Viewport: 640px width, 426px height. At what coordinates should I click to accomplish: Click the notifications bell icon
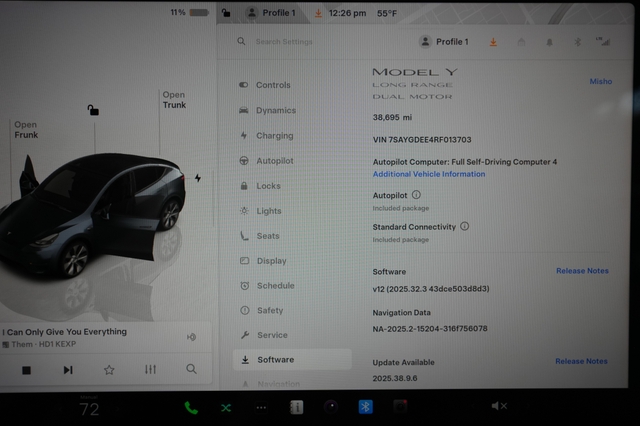[549, 42]
